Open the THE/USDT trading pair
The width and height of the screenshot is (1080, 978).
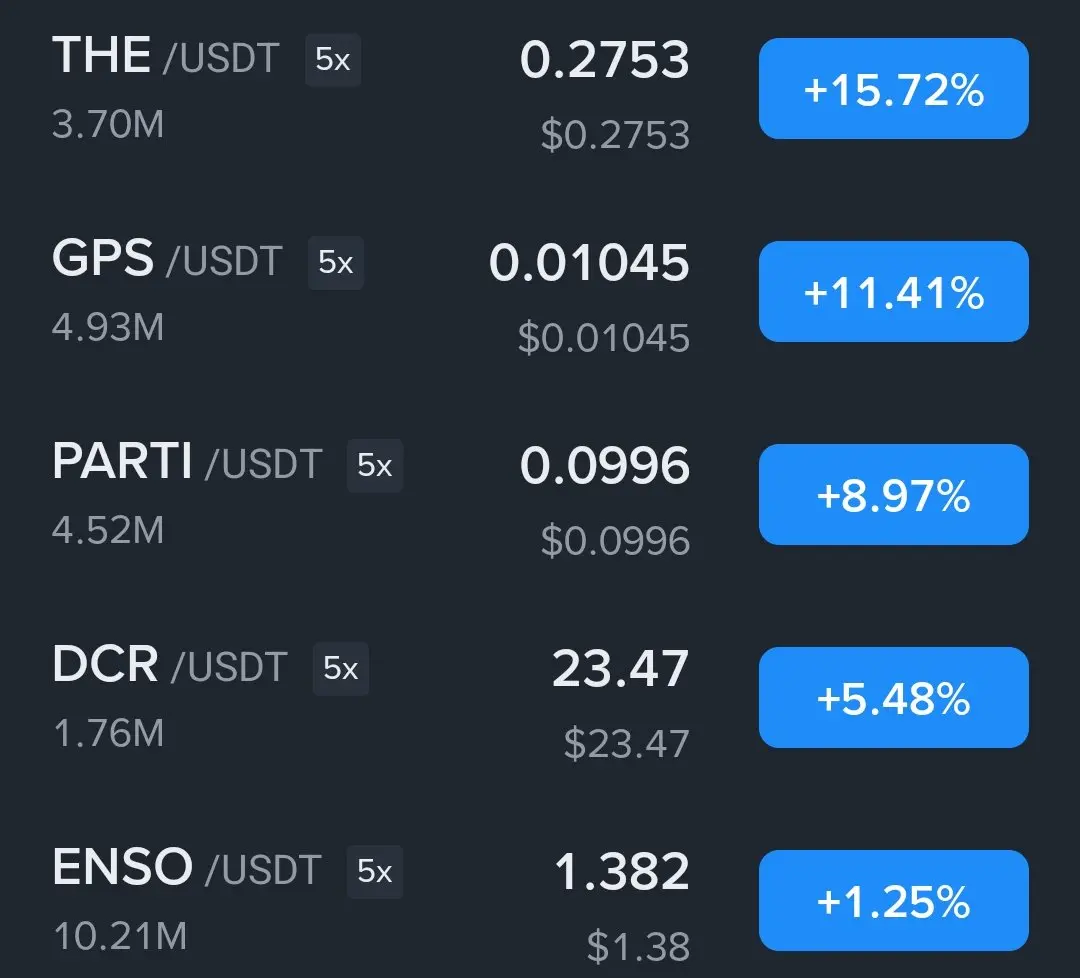click(166, 56)
